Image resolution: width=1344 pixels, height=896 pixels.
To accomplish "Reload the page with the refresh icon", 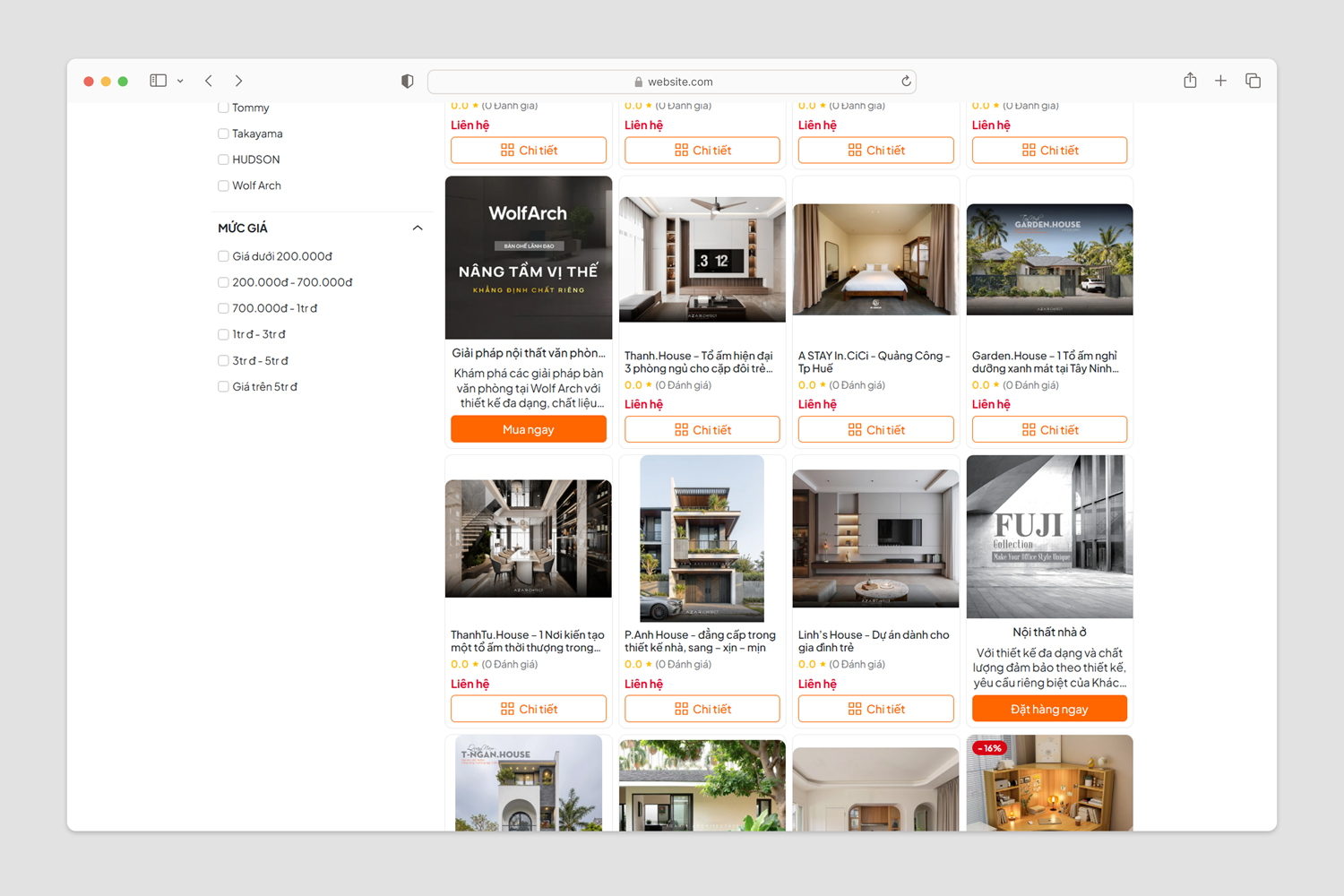I will (x=906, y=82).
